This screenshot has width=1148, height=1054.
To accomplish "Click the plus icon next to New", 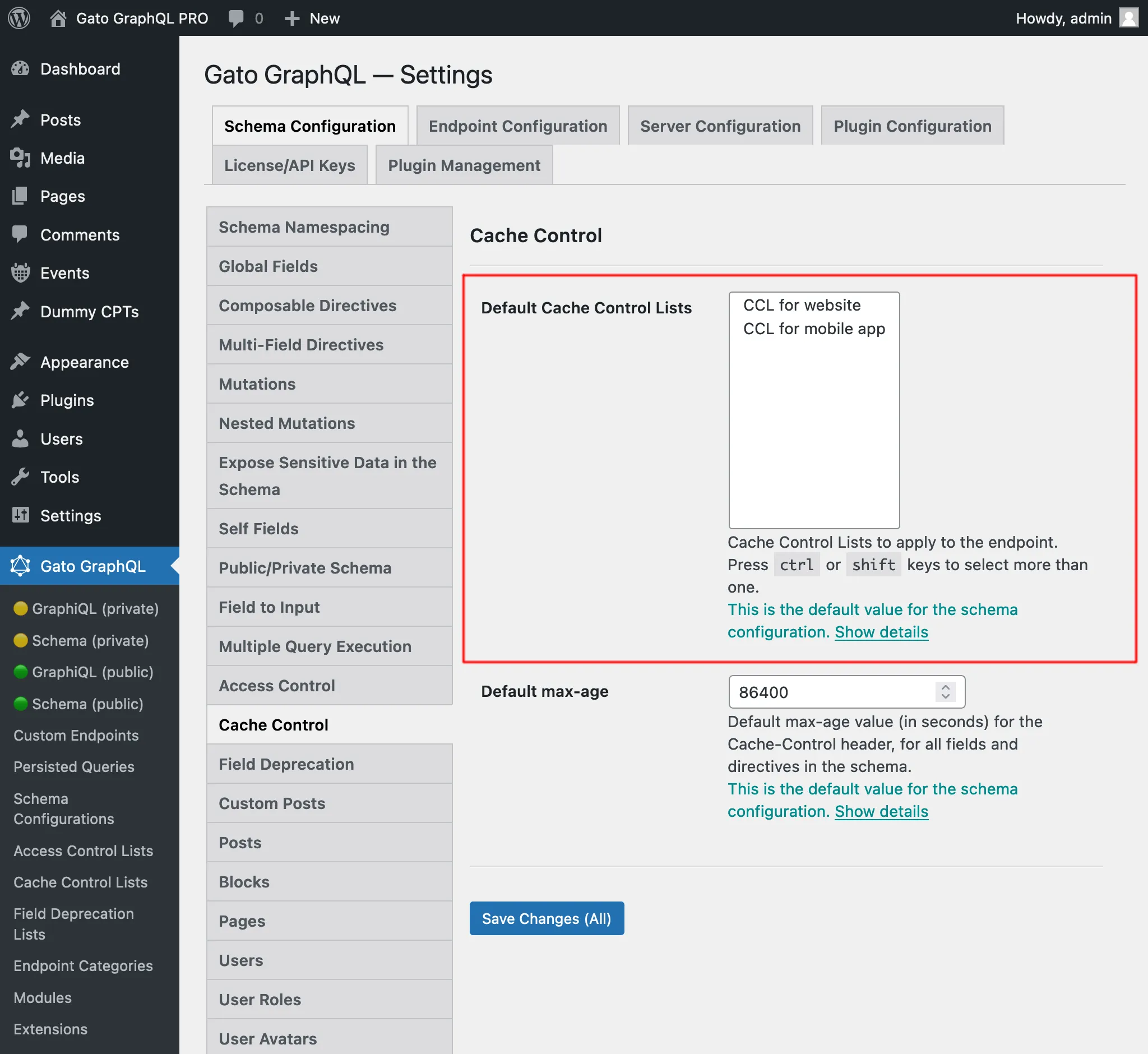I will [292, 19].
